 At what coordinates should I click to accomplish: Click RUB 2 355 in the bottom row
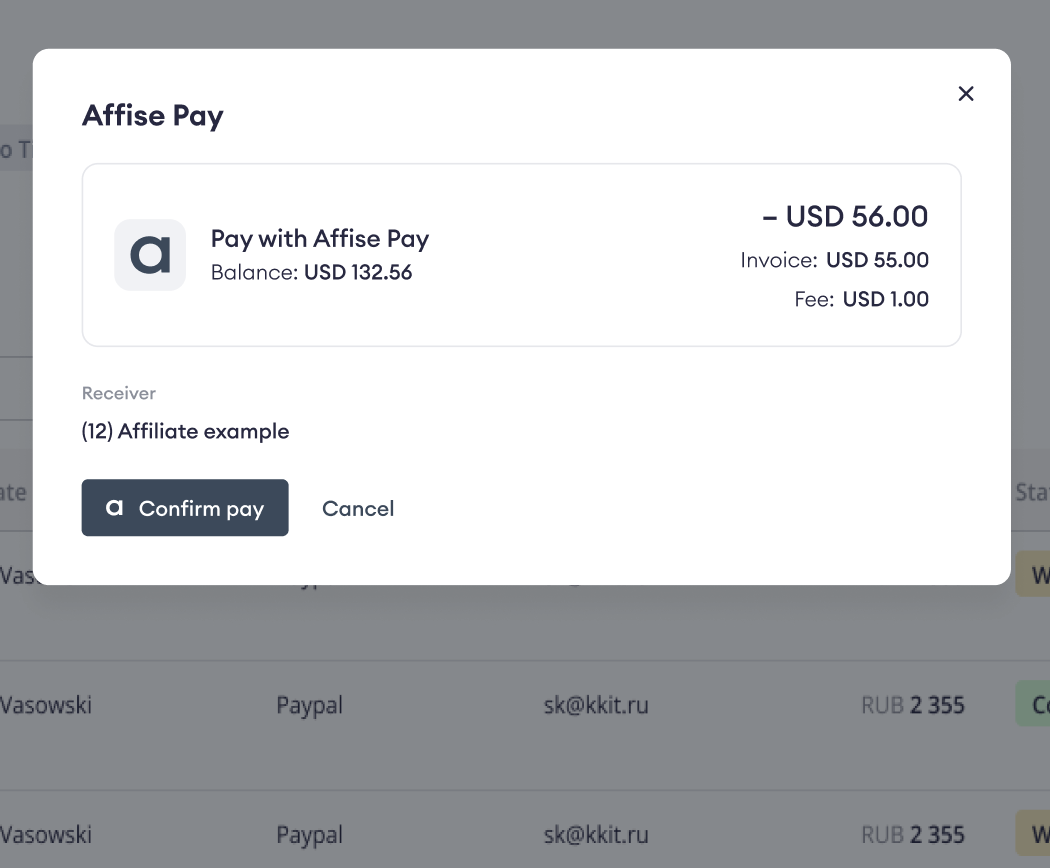point(913,834)
